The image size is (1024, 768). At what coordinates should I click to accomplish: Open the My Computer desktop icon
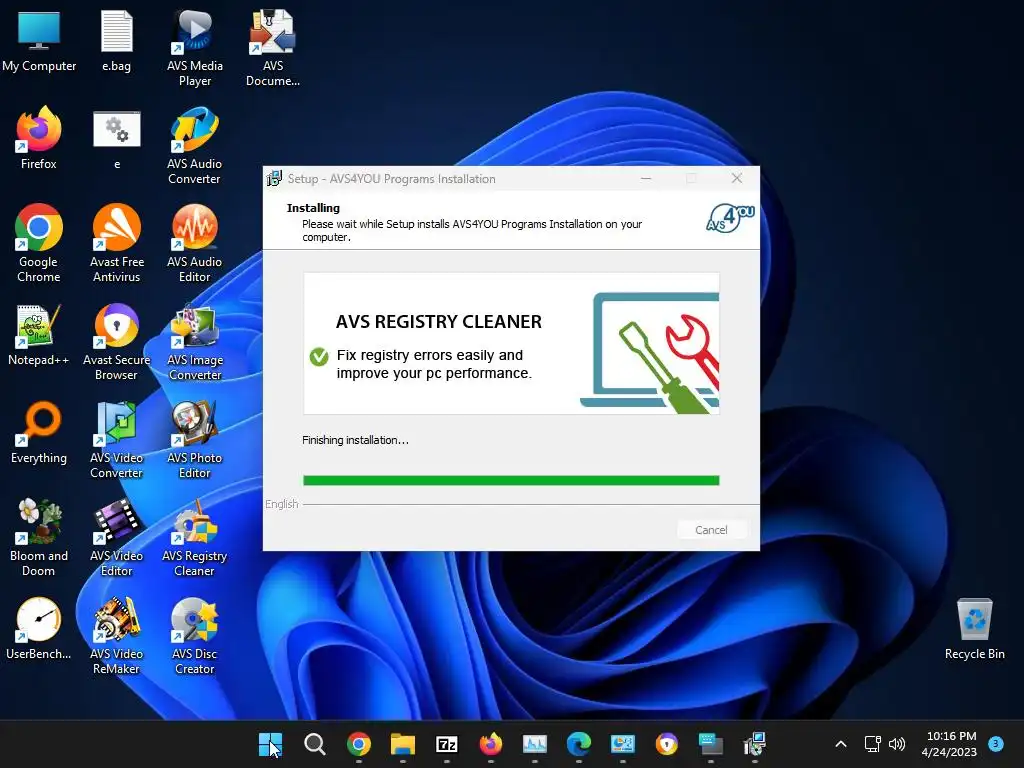coord(39,41)
